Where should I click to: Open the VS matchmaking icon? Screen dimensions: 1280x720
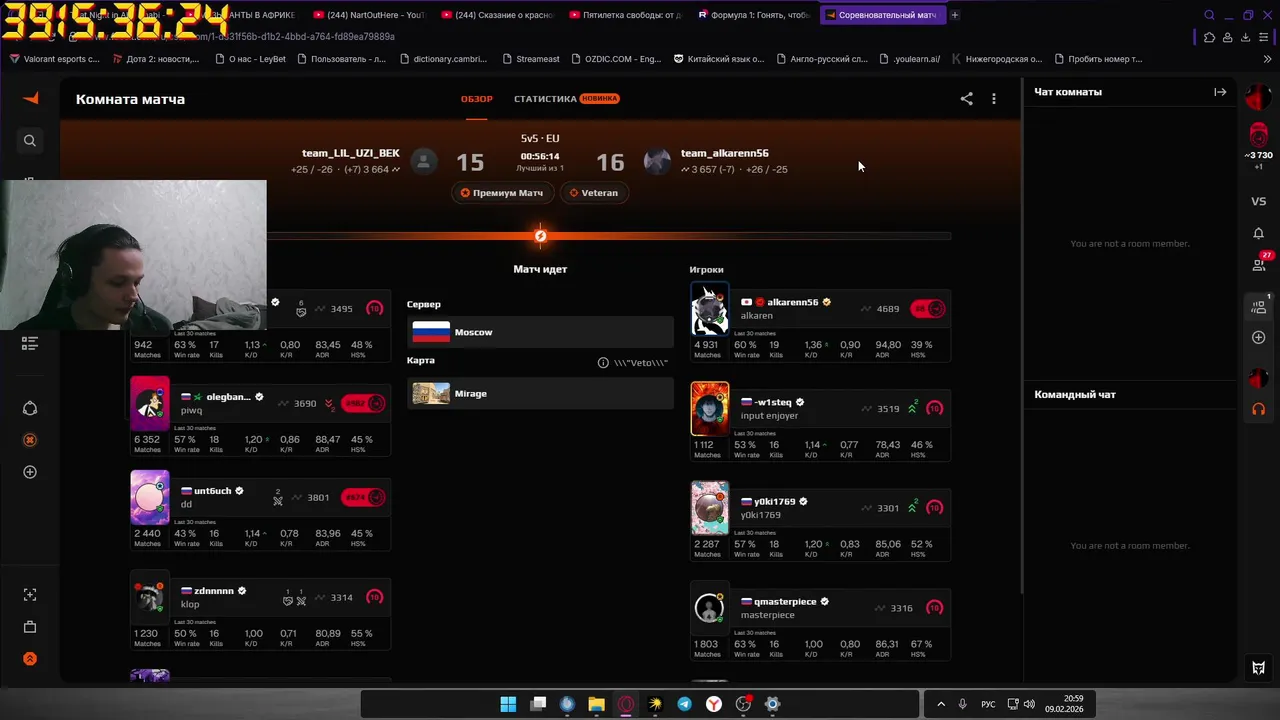pos(1258,201)
